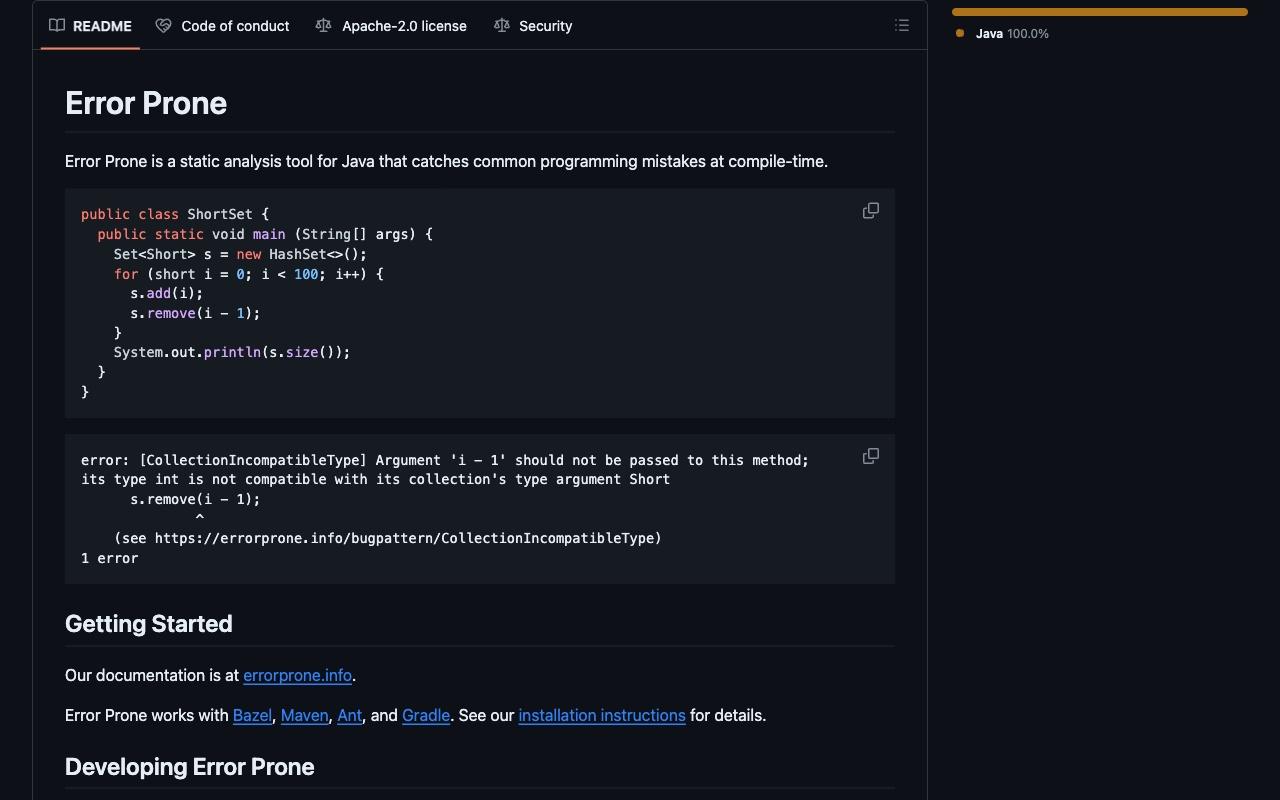
Task: Click the Java language progress bar
Action: pyautogui.click(x=1100, y=12)
